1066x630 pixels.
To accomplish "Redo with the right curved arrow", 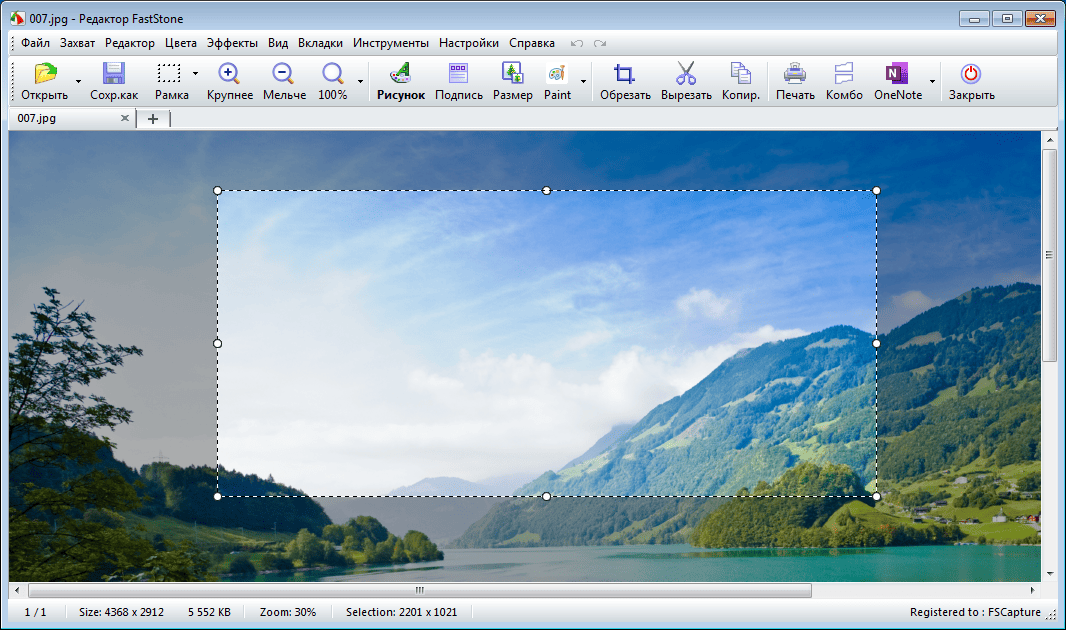I will (600, 43).
